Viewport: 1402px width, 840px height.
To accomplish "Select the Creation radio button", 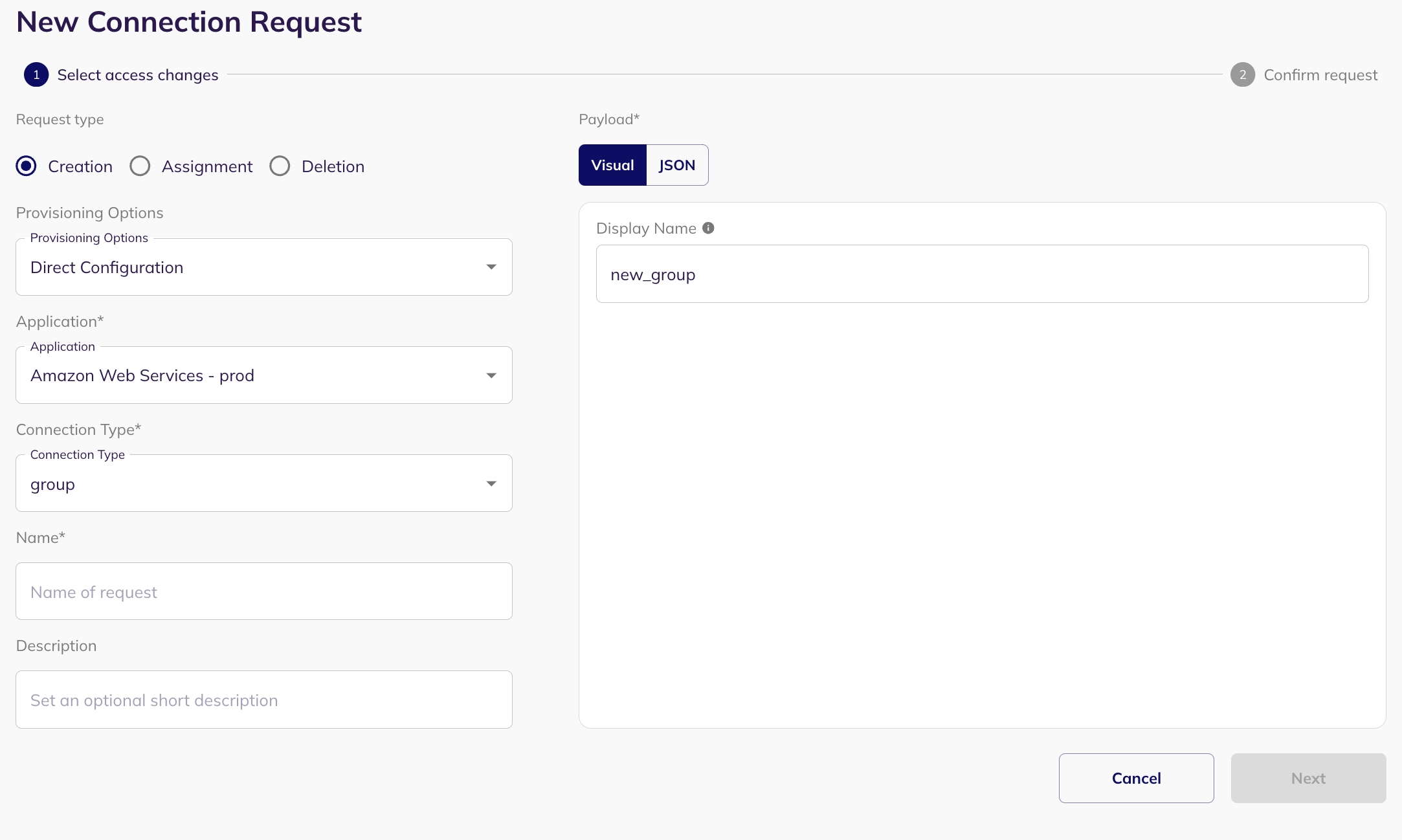I will (27, 166).
